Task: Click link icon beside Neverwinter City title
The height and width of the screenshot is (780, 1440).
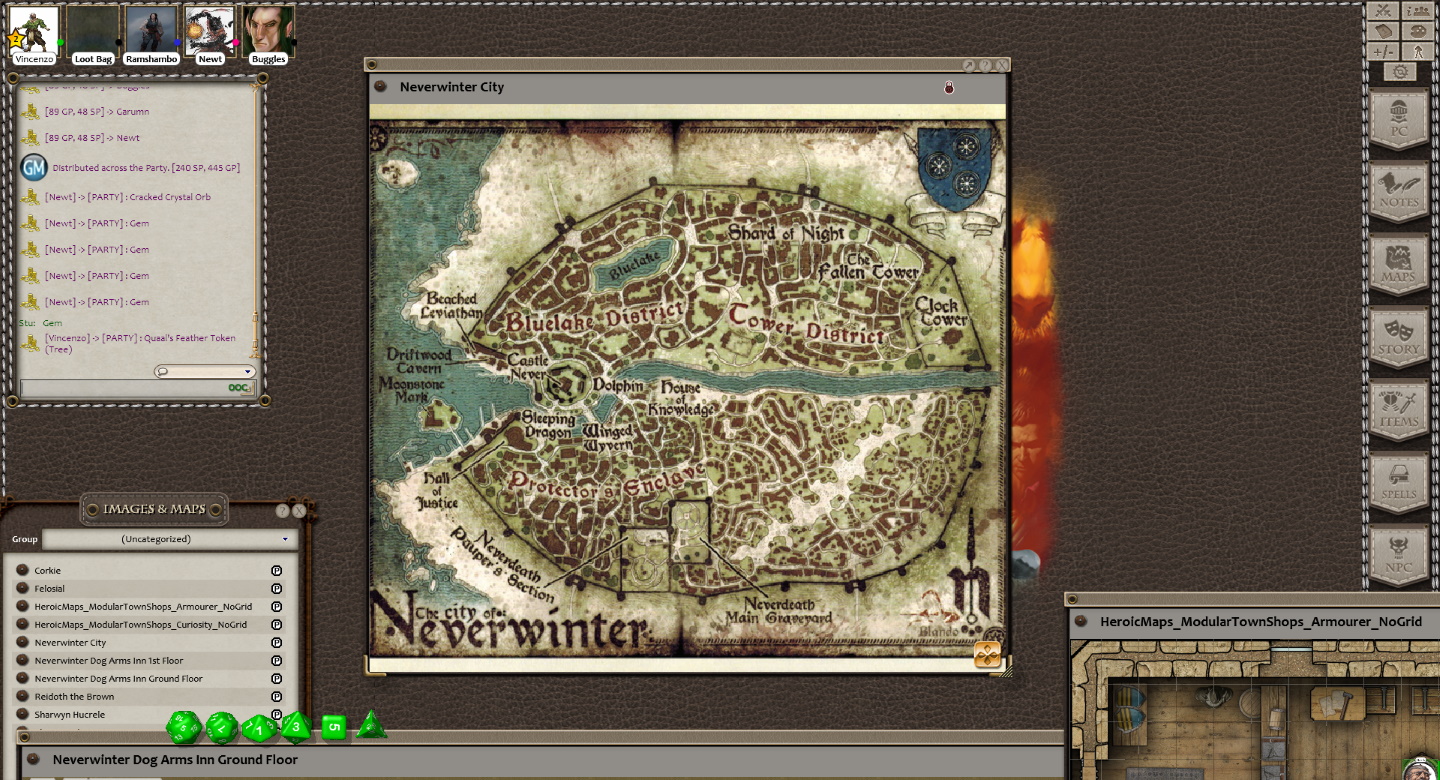Action: pos(380,86)
